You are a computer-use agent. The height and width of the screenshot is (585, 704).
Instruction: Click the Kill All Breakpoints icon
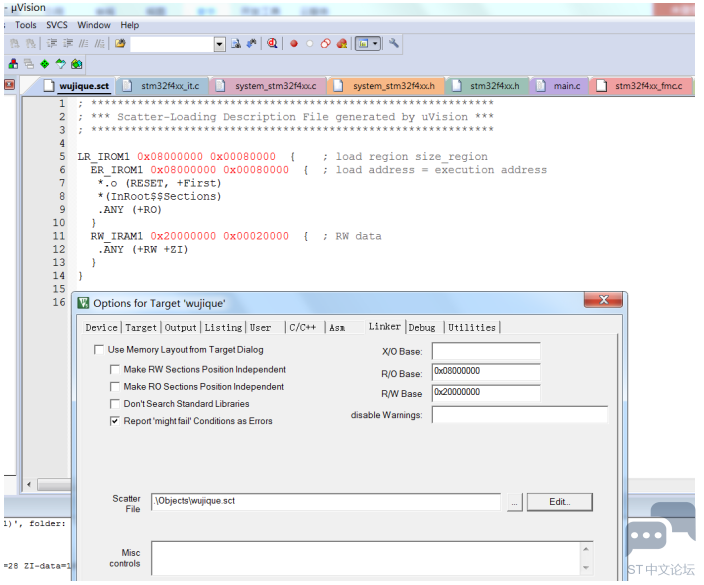342,44
